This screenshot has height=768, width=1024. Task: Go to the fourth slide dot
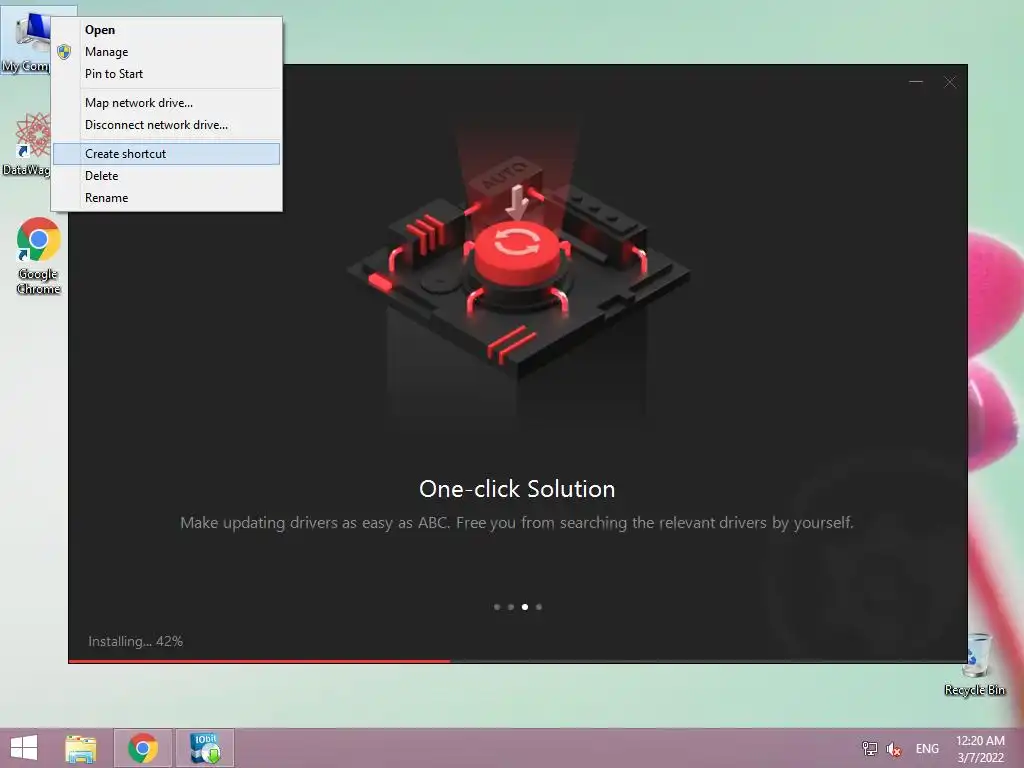539,607
